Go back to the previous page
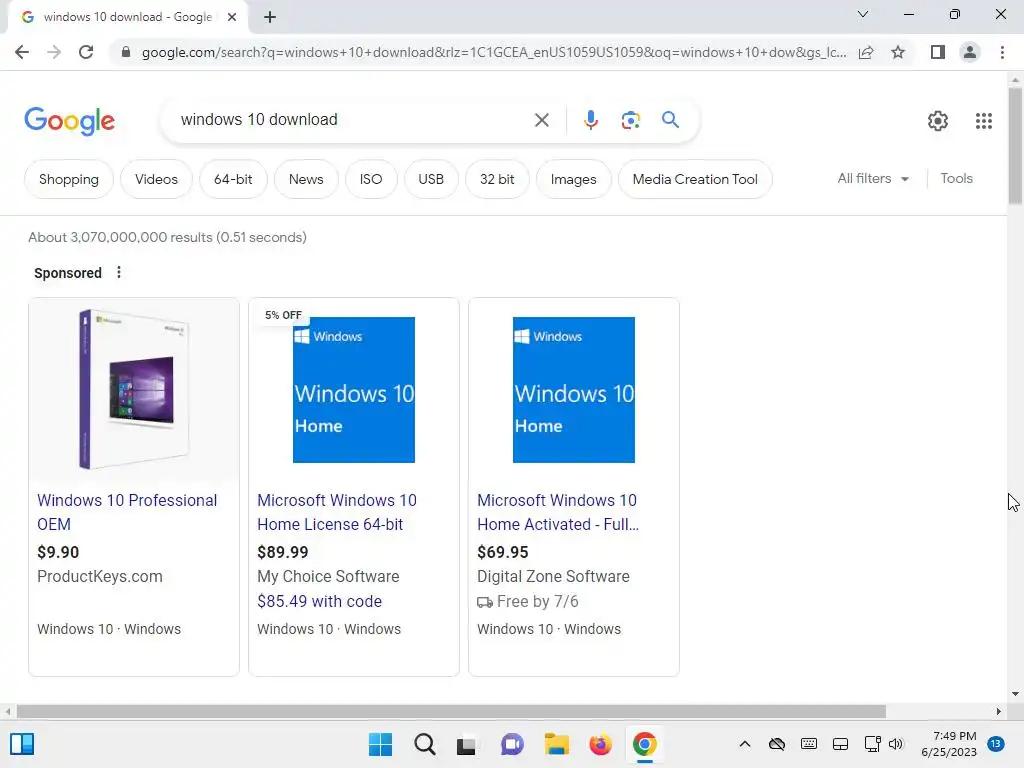 point(22,52)
